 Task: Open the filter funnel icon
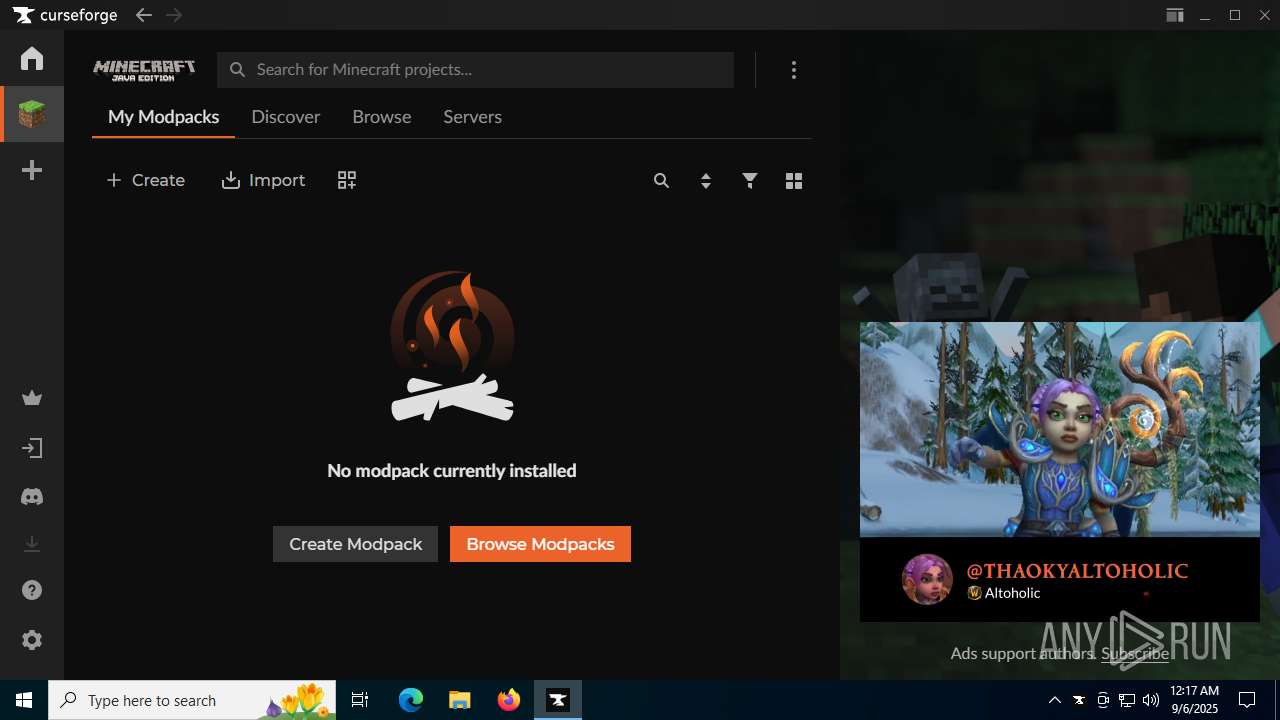(x=750, y=181)
